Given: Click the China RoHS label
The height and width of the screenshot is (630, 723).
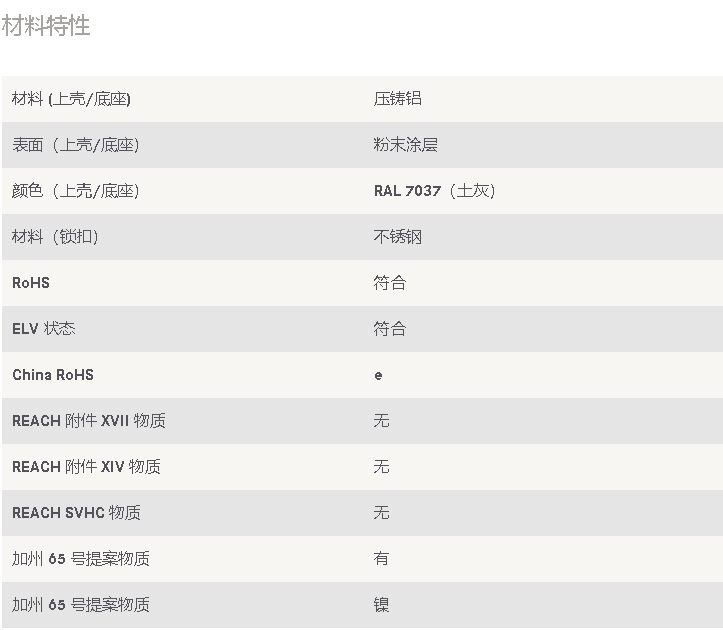Looking at the screenshot, I should click(53, 375).
